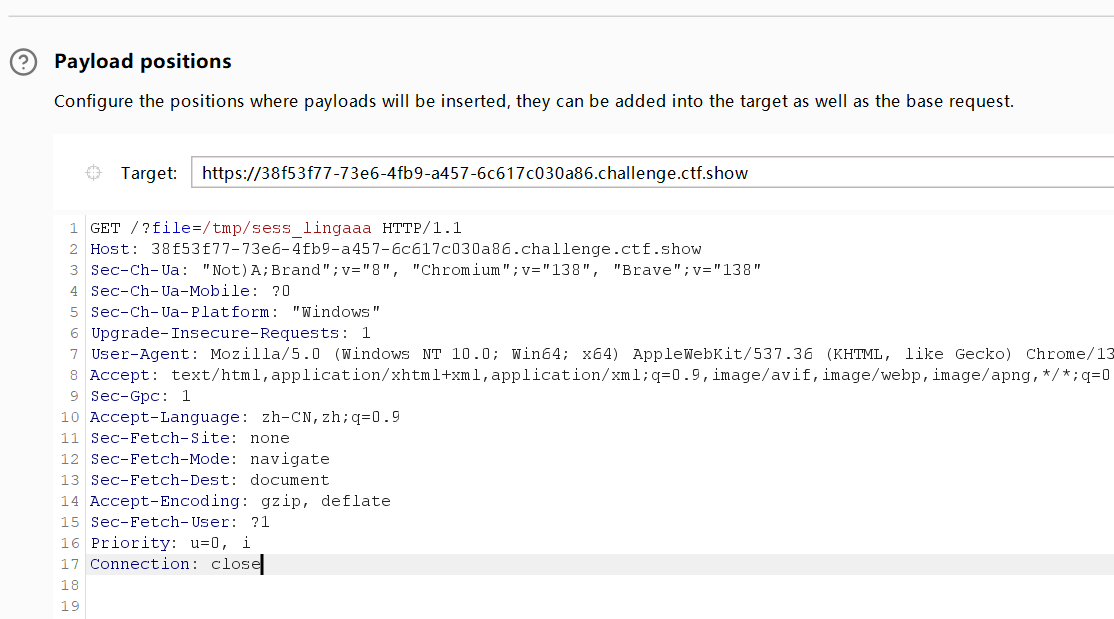Click the payload position description text
1114x619 pixels.
[x=534, y=102]
